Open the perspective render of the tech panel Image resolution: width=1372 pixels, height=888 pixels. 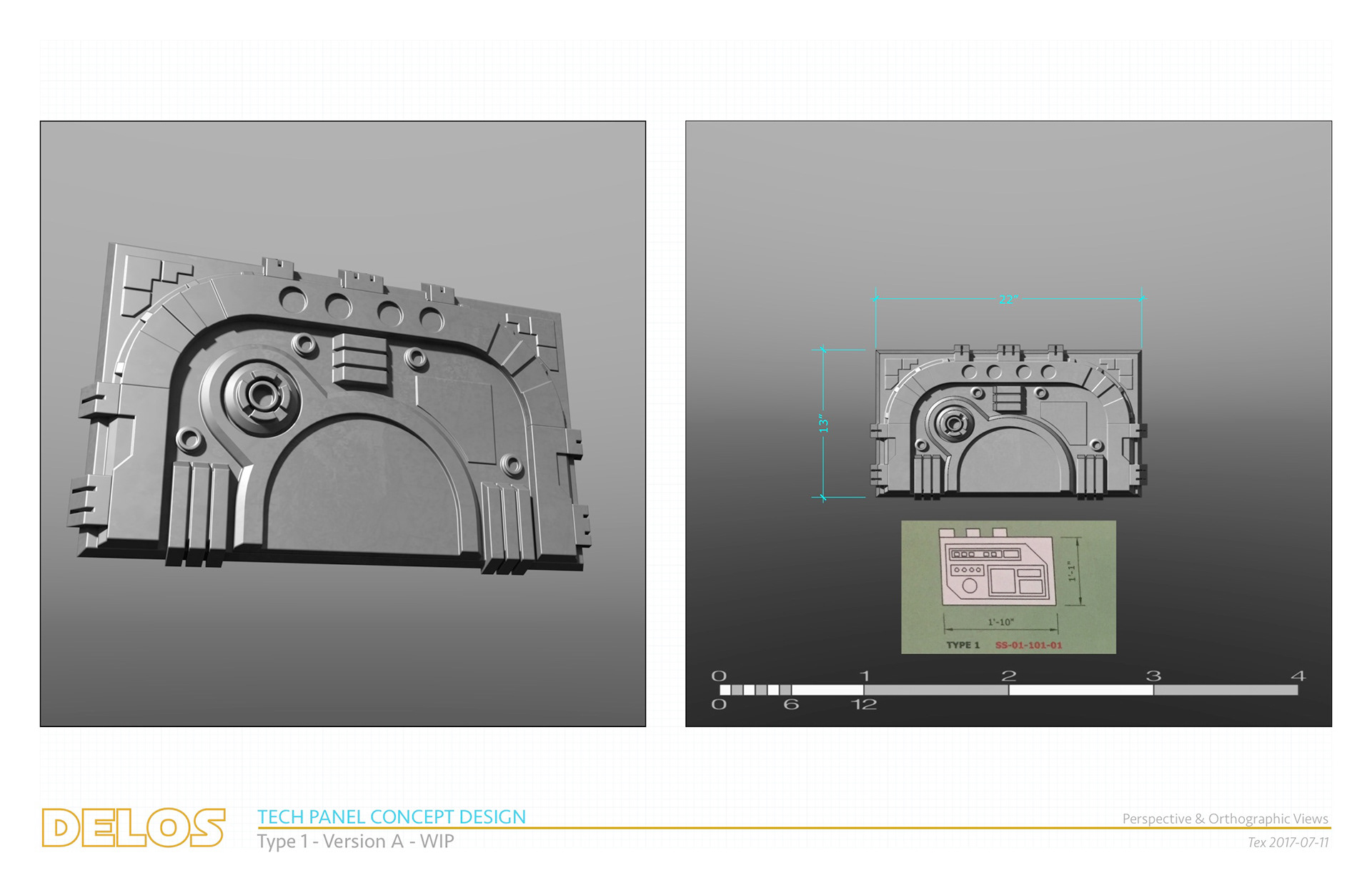[343, 424]
